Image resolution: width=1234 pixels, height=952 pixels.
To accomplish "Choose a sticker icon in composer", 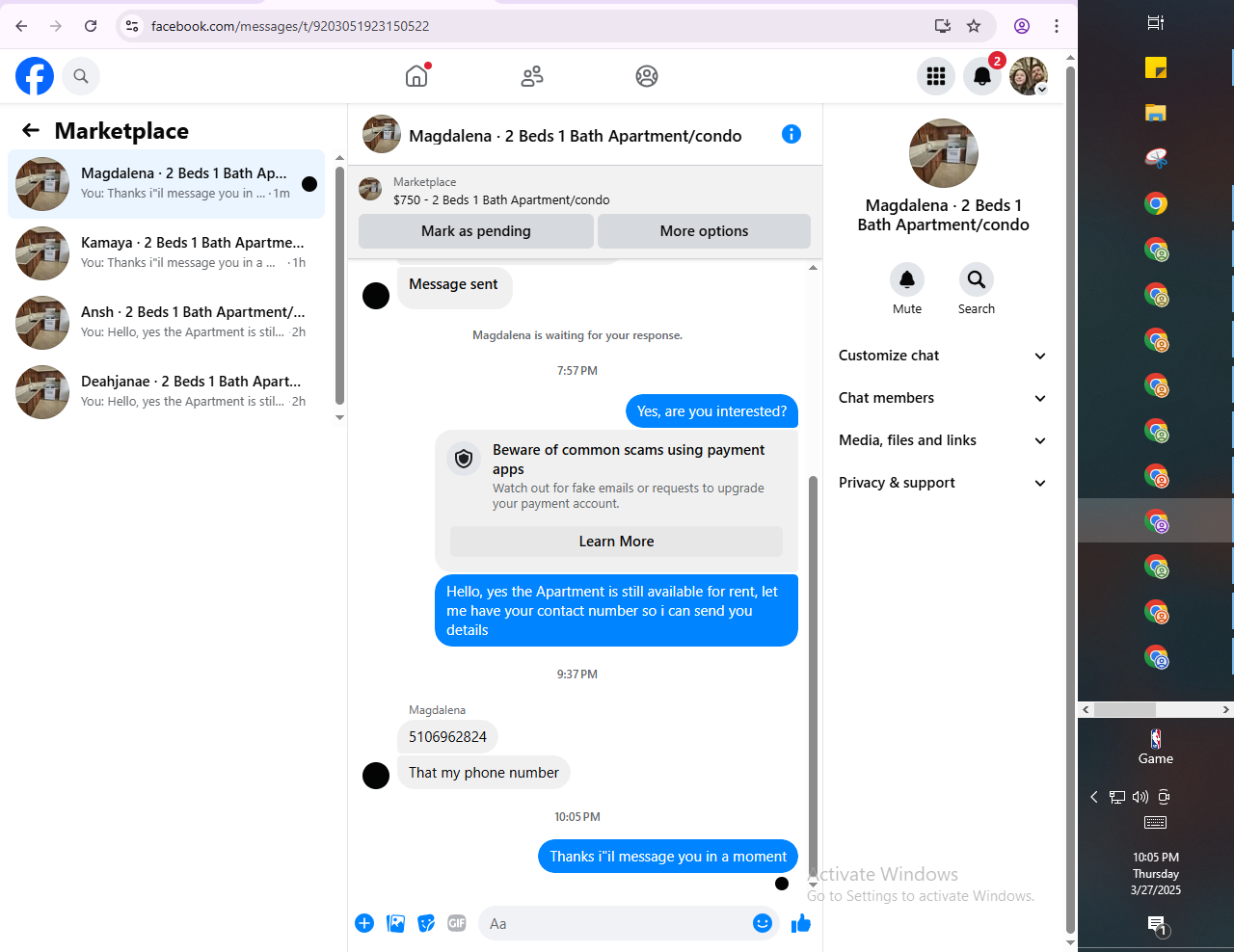I will tap(426, 923).
